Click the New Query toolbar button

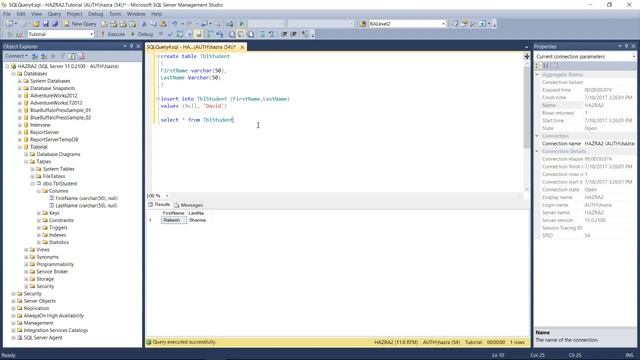pos(80,24)
